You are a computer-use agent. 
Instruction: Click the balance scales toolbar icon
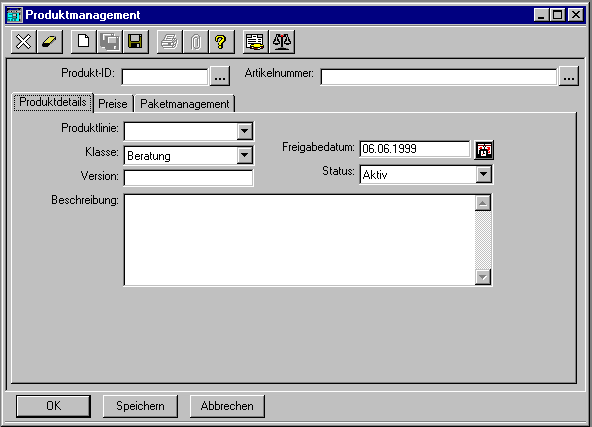(282, 42)
